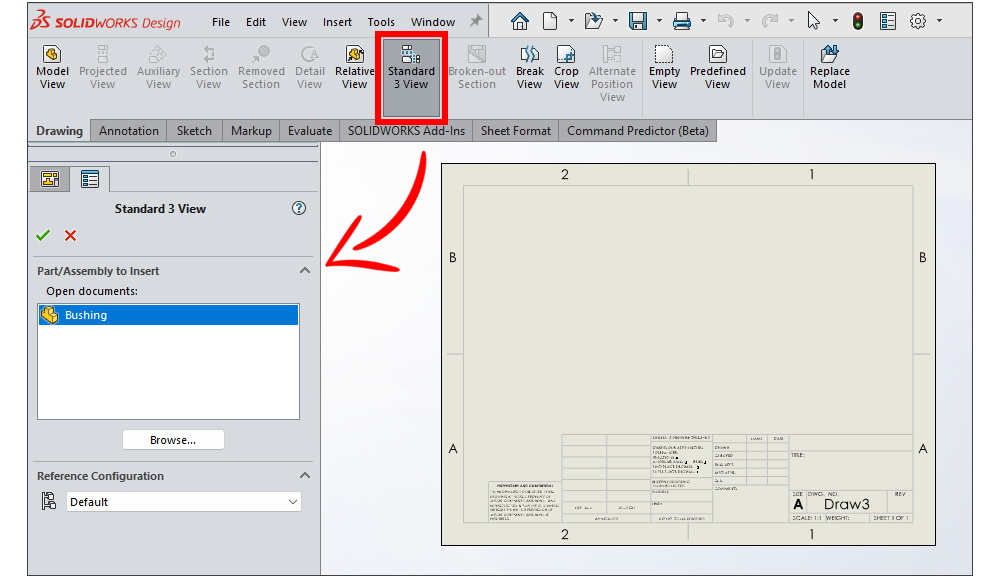Open the Command Predictor (Beta) tab

pyautogui.click(x=638, y=131)
